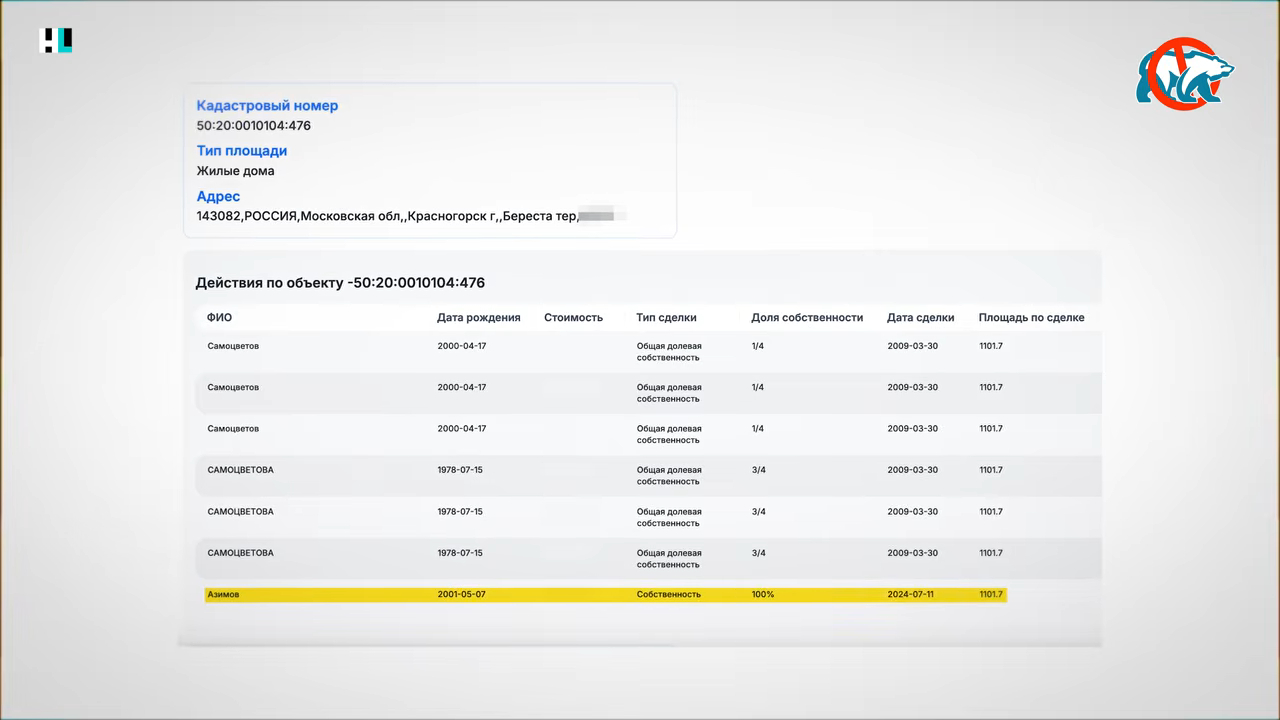Screen dimensions: 1280x720
Task: Click the Тип площади label
Action: click(x=242, y=151)
